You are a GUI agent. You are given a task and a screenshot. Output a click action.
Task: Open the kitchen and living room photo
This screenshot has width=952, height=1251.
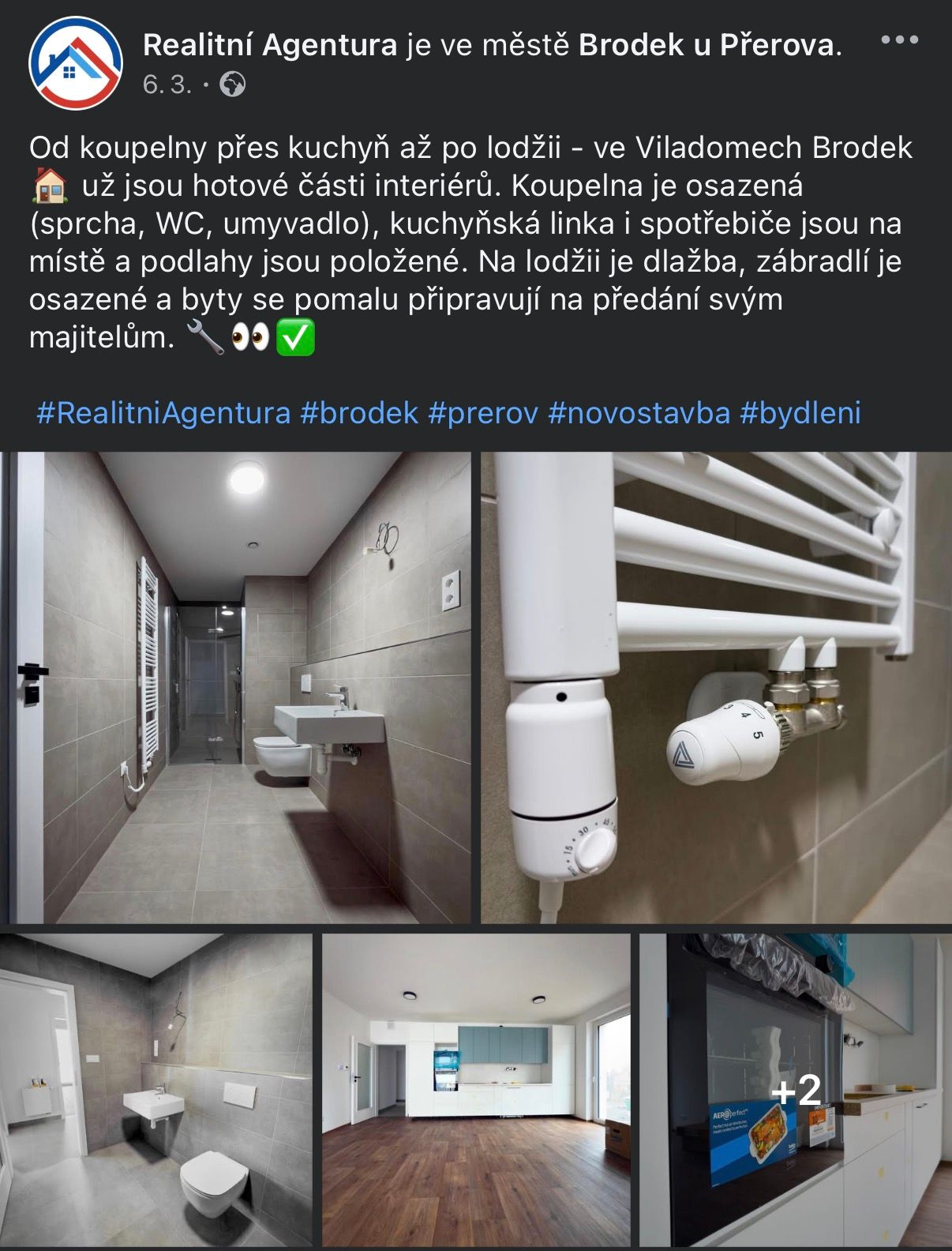(x=476, y=1090)
